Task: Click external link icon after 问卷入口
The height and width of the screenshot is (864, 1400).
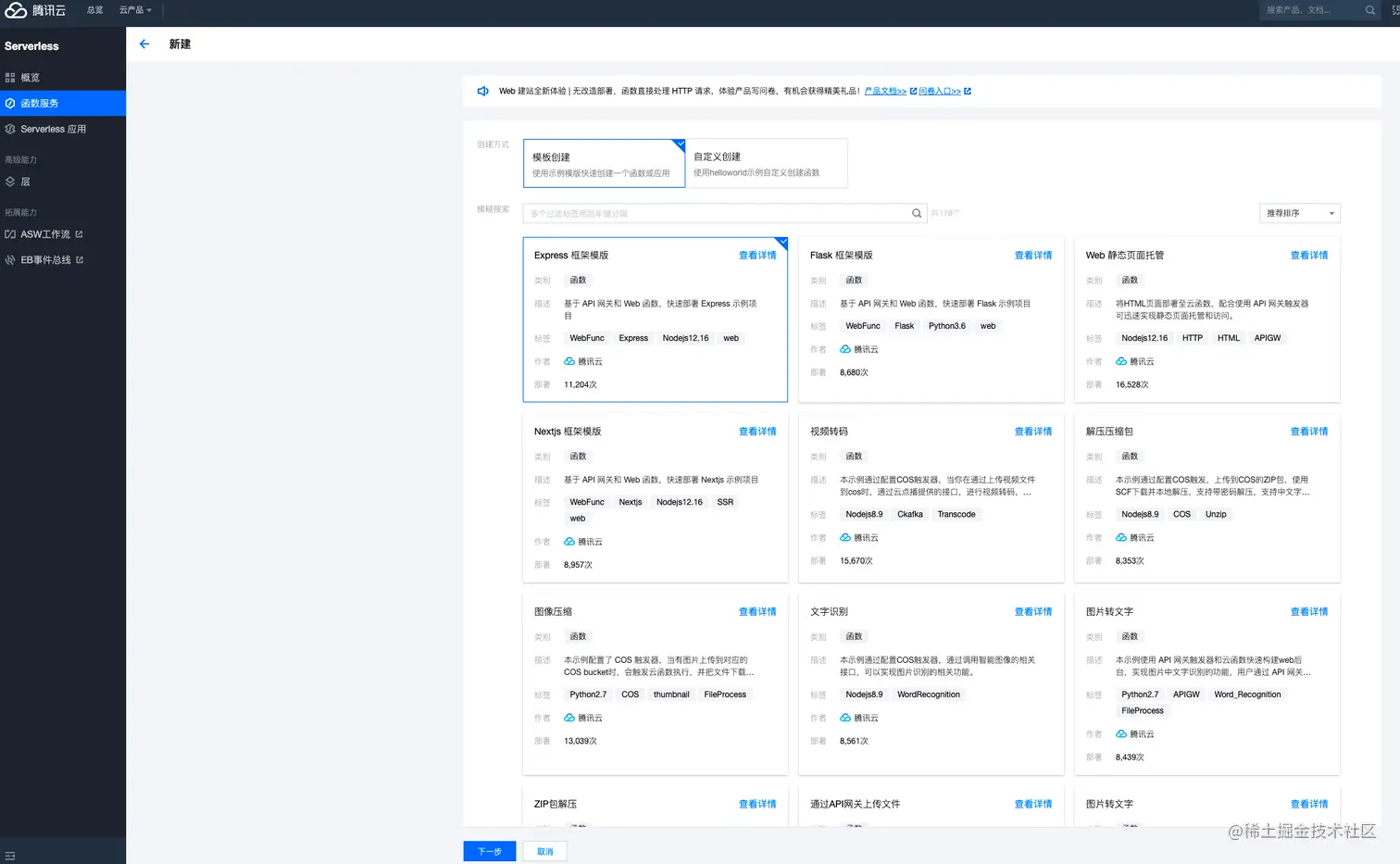Action: 968,91
